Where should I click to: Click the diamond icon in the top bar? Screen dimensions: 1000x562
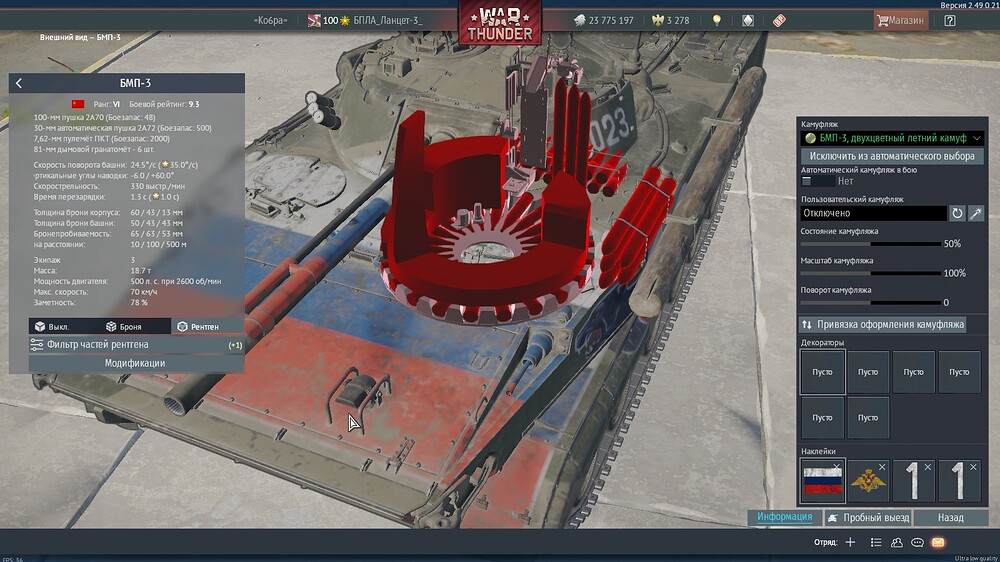click(x=748, y=20)
